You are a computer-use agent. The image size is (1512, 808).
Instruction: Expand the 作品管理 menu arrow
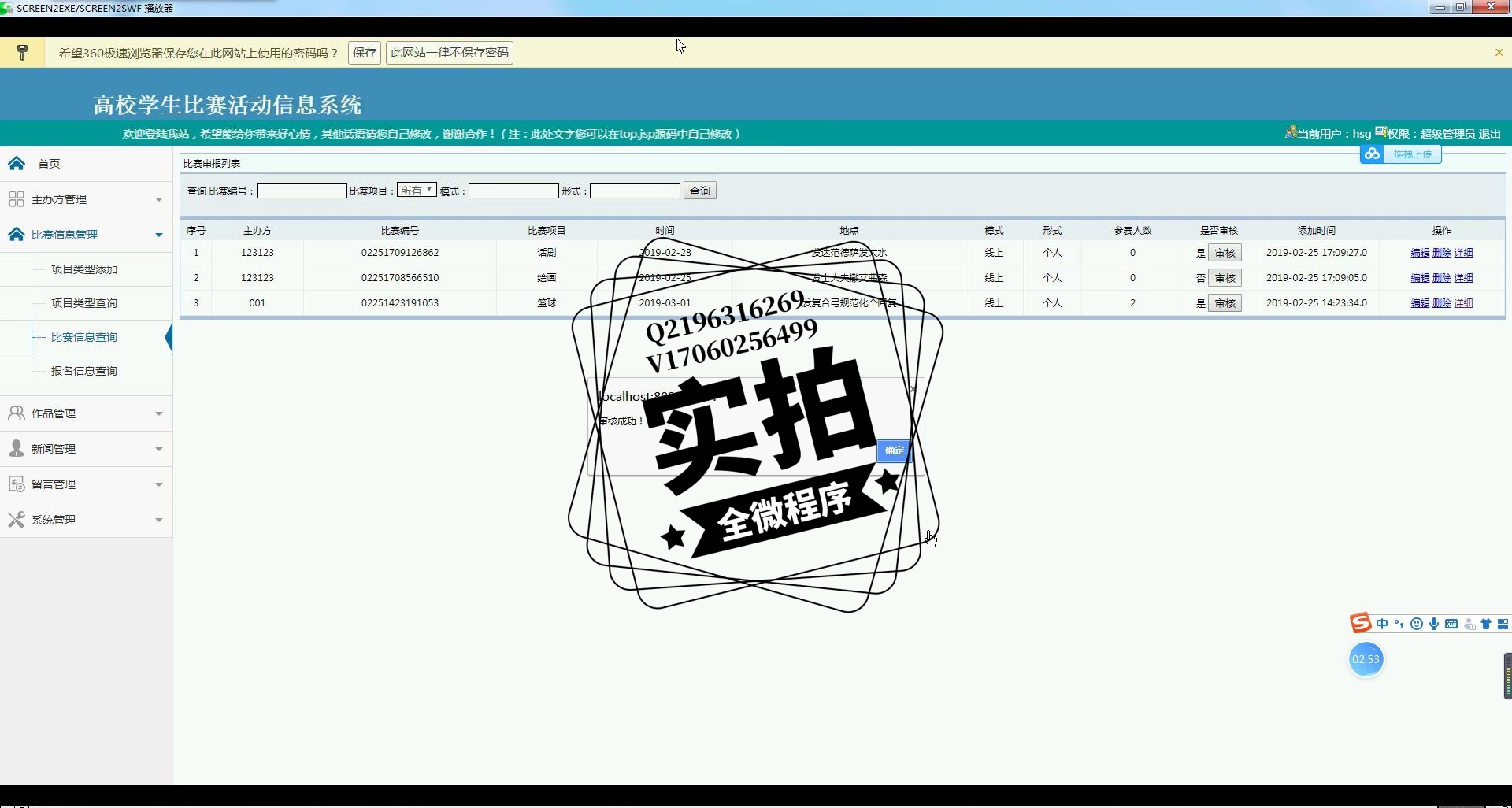[159, 414]
